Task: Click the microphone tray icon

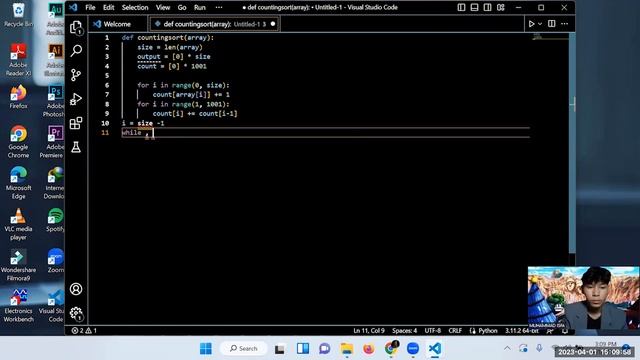Action: [x=539, y=348]
